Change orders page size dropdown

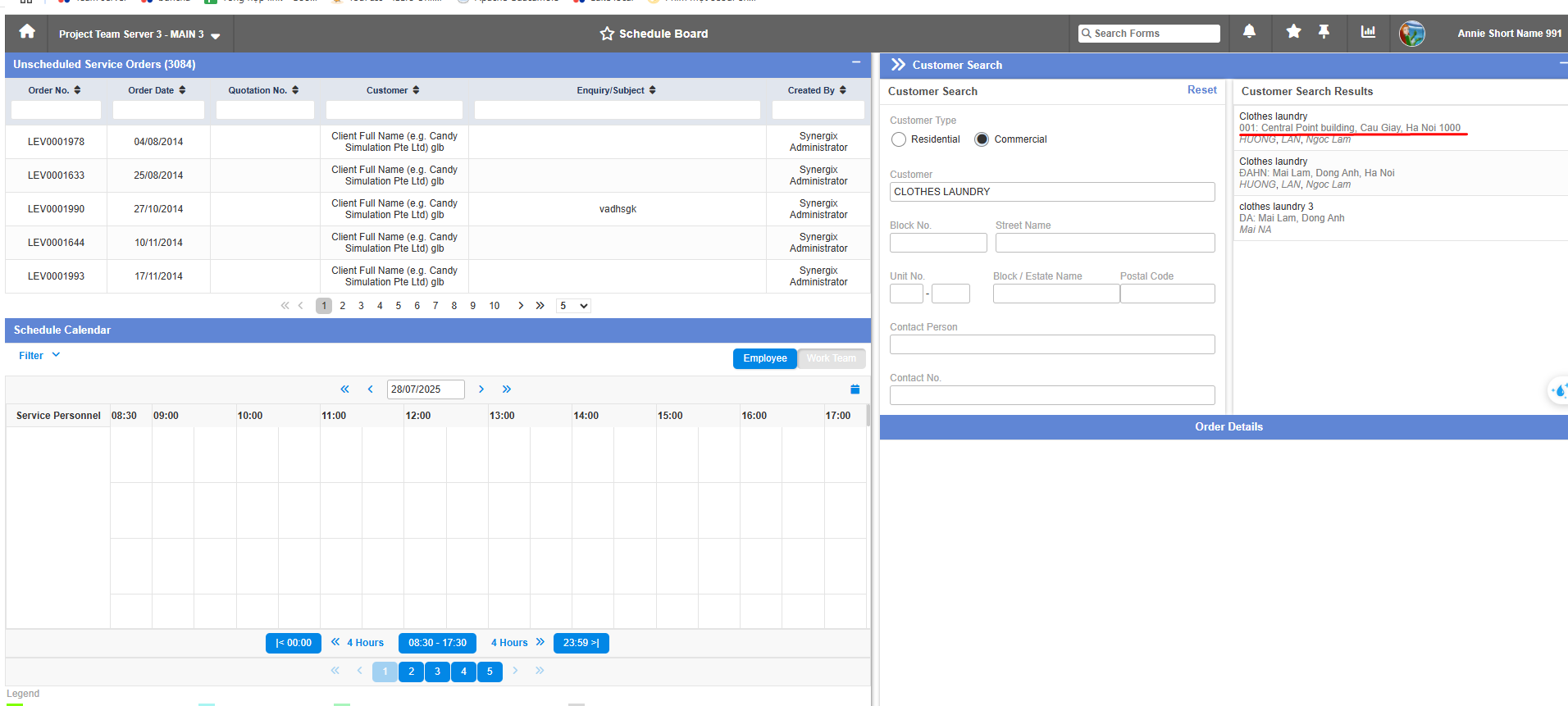click(573, 306)
